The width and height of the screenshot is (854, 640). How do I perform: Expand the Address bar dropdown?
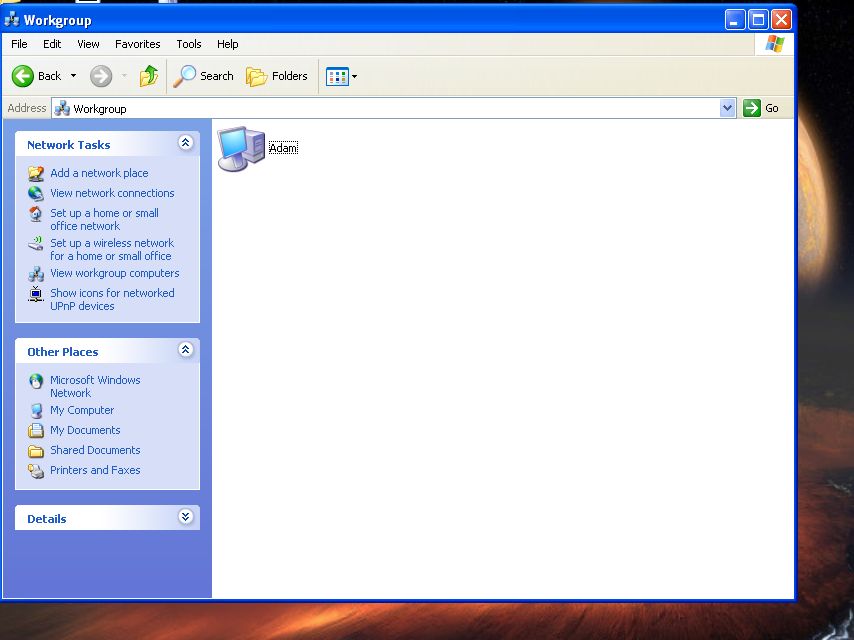727,108
